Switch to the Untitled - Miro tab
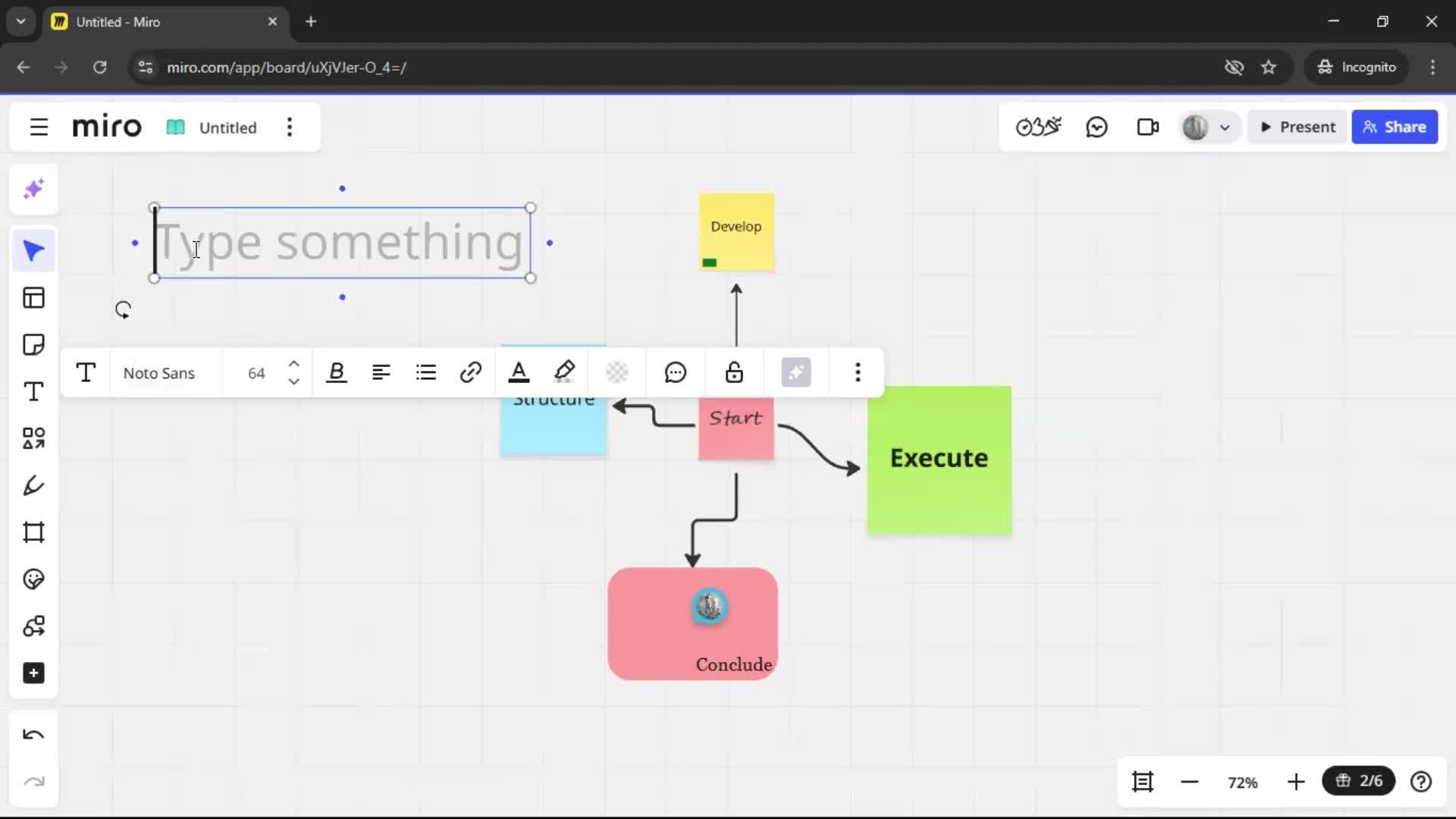Image resolution: width=1456 pixels, height=819 pixels. pos(165,22)
